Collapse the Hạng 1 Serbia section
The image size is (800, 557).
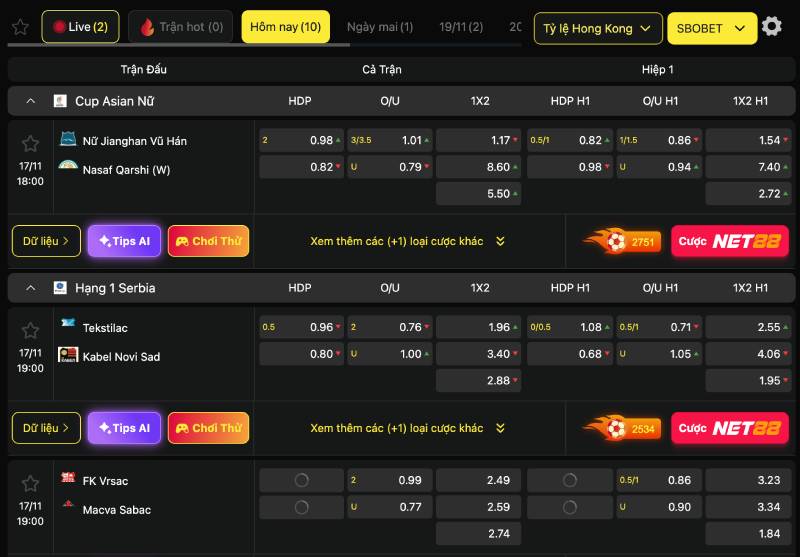coord(31,288)
